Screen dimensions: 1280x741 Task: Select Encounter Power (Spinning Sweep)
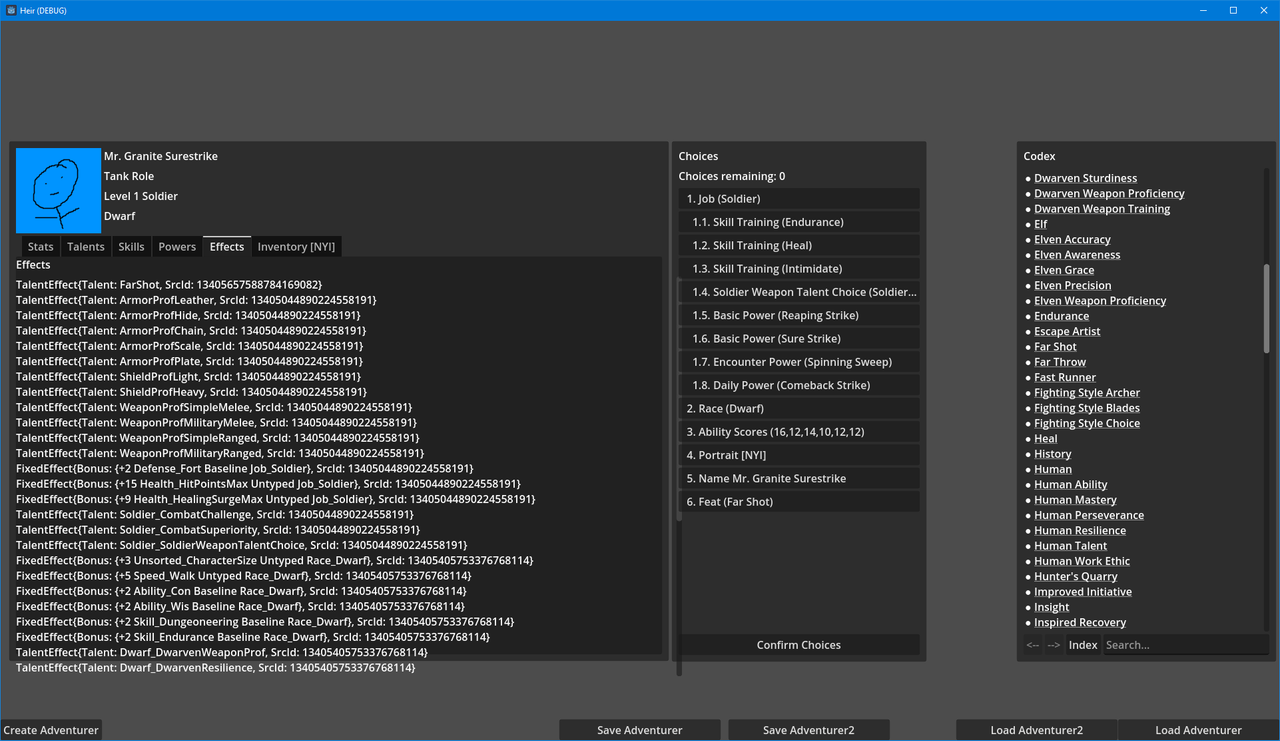click(x=799, y=362)
